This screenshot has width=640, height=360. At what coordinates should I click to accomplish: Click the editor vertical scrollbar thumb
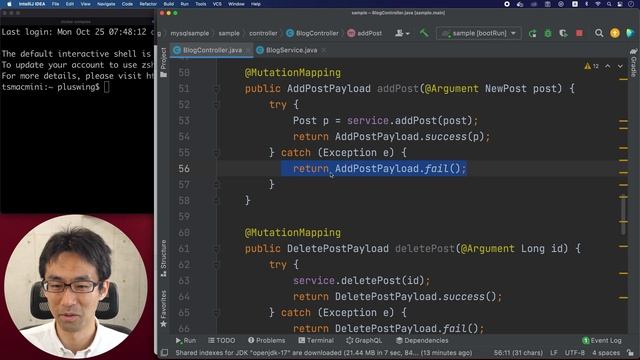[x=623, y=215]
